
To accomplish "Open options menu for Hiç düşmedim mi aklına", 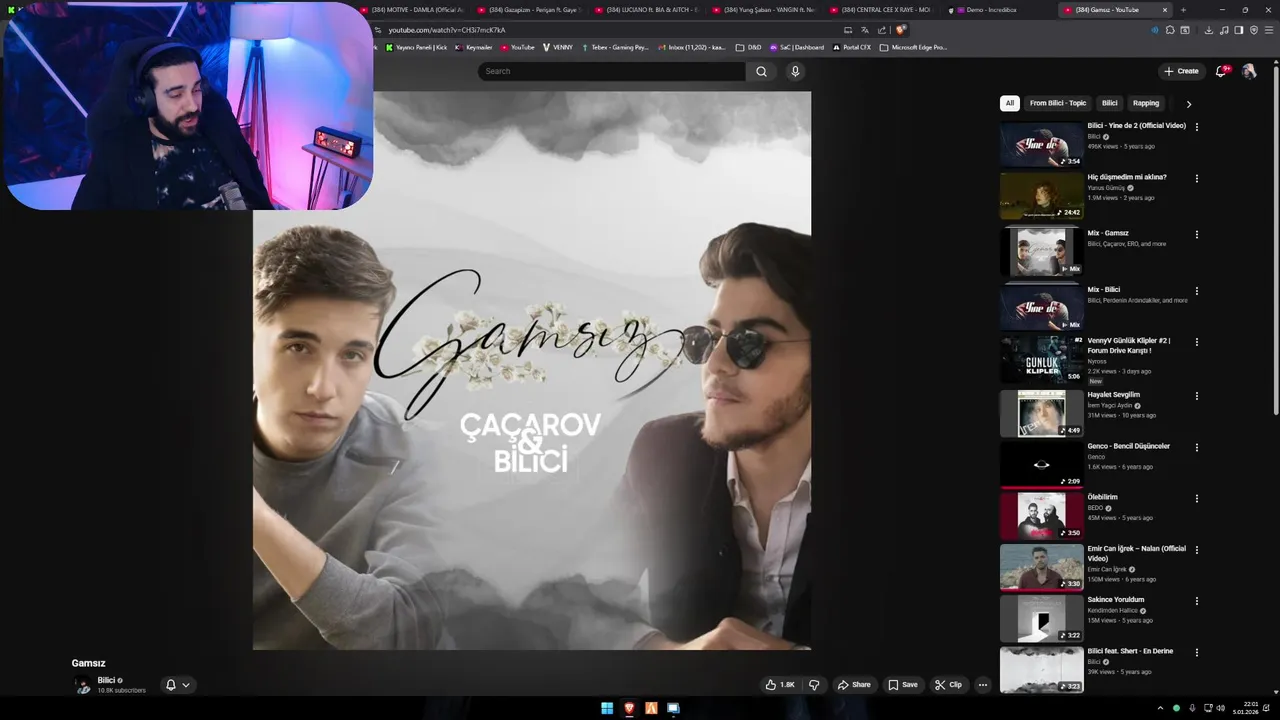I will tap(1196, 178).
